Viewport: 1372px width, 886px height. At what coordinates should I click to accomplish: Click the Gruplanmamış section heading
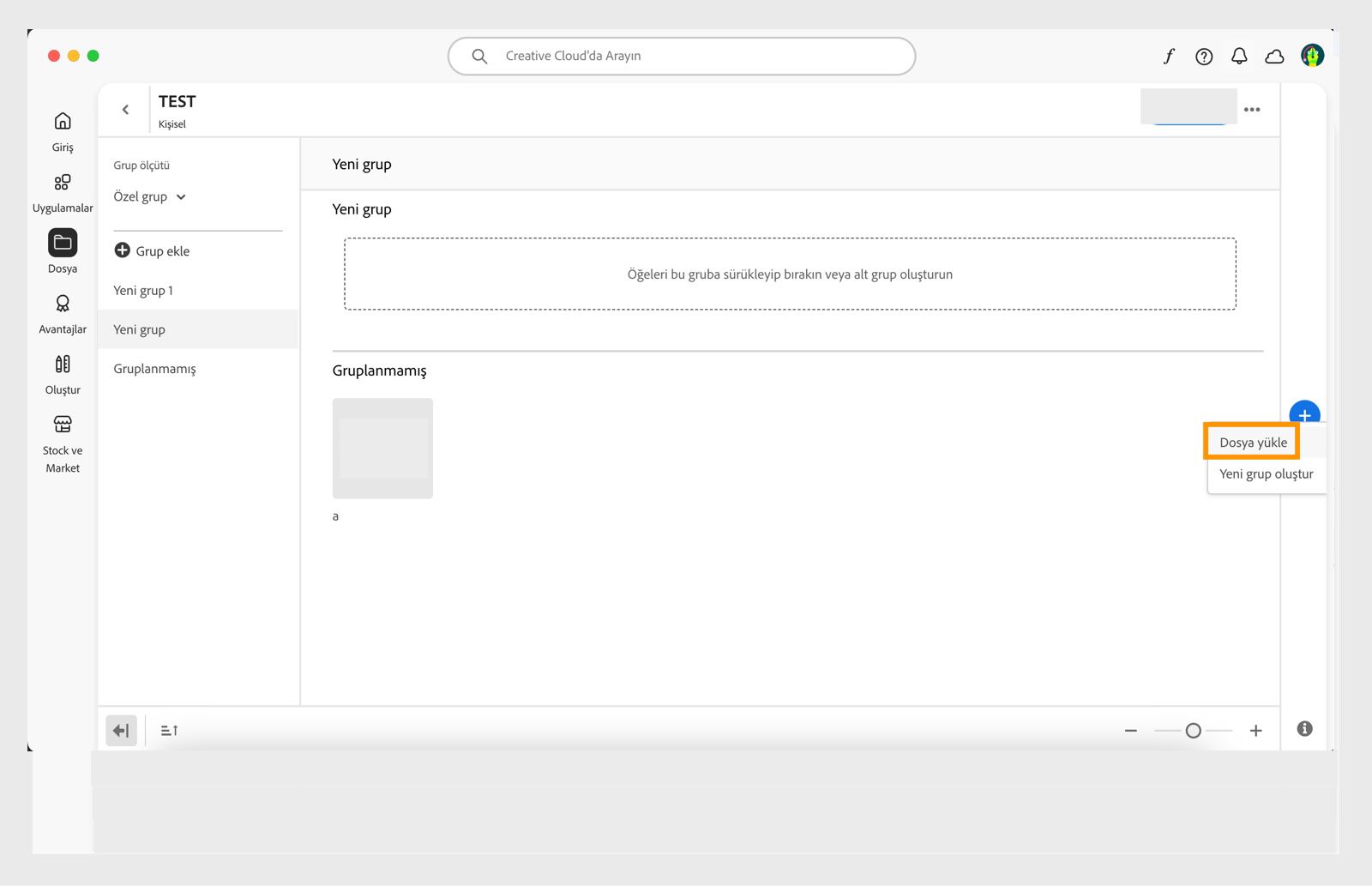point(379,371)
